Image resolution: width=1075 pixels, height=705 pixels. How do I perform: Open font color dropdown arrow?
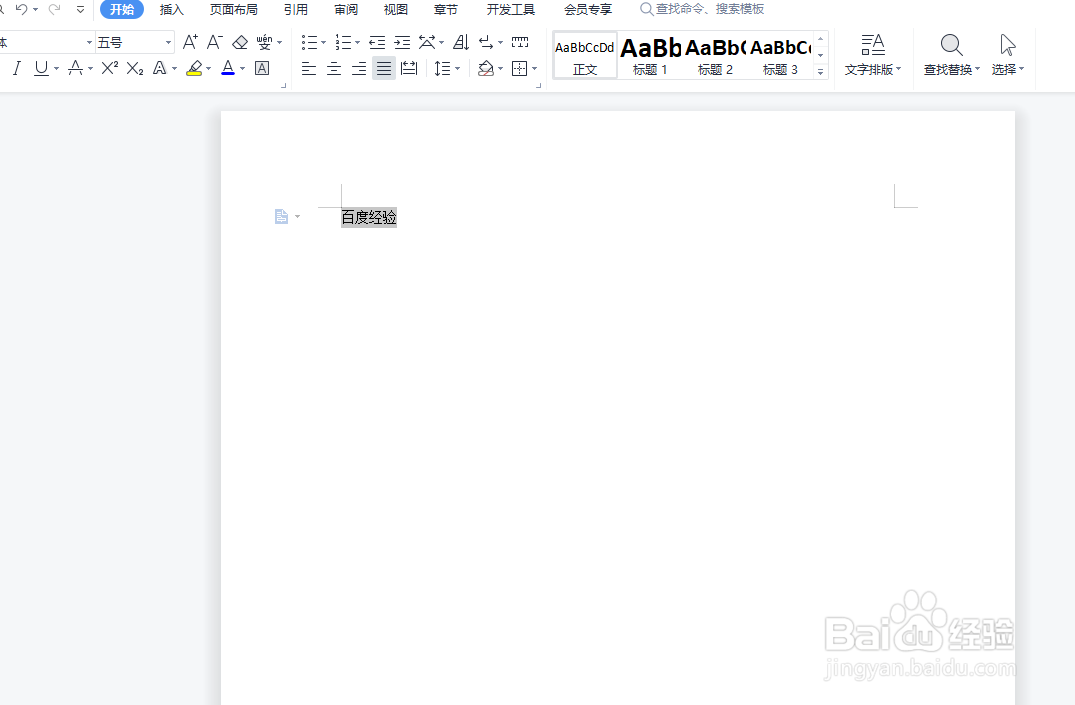243,69
